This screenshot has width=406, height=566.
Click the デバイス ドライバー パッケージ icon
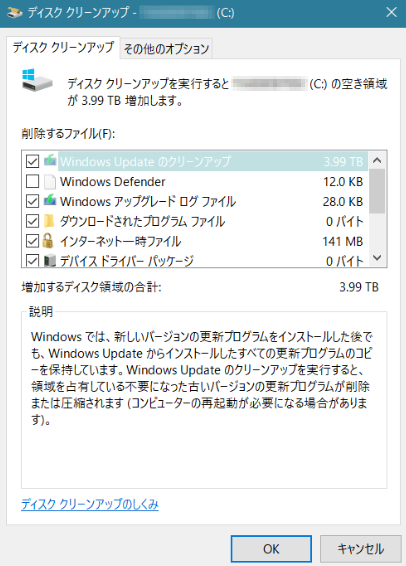click(50, 261)
